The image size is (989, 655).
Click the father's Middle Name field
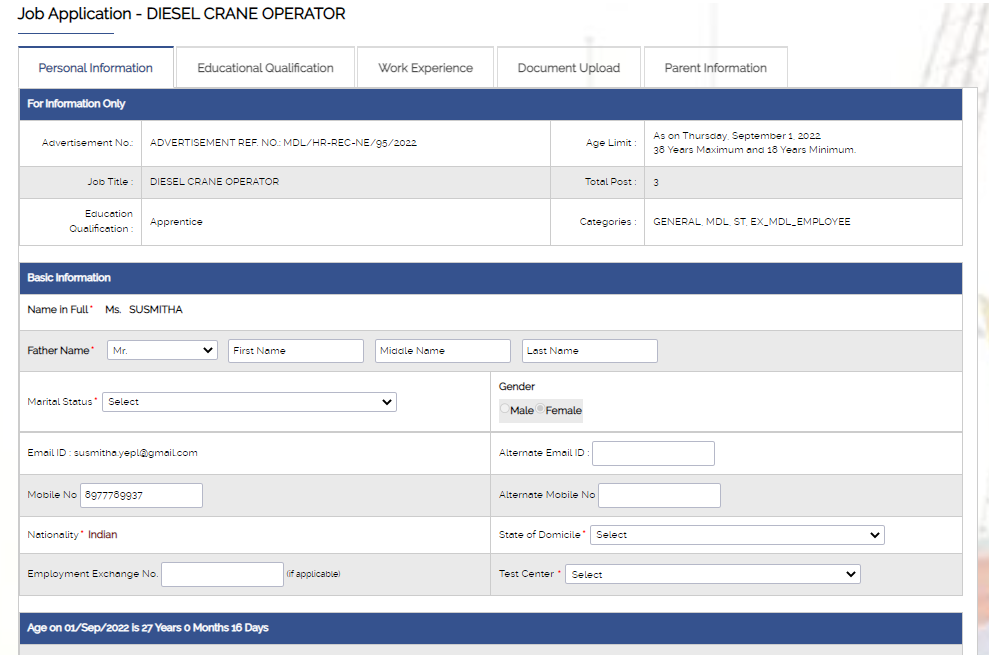tap(443, 351)
